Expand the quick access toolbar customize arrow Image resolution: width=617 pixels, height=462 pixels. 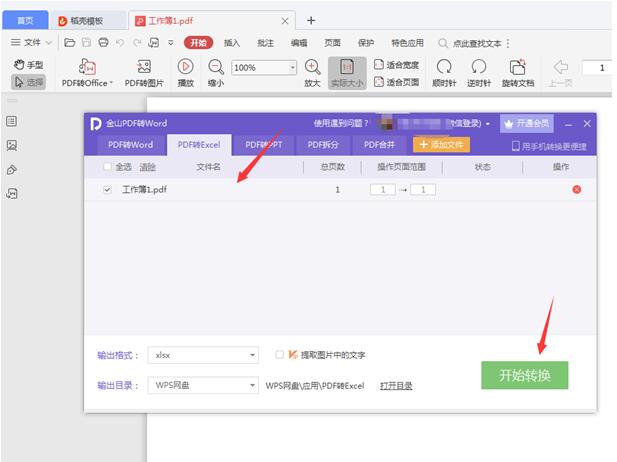[171, 43]
